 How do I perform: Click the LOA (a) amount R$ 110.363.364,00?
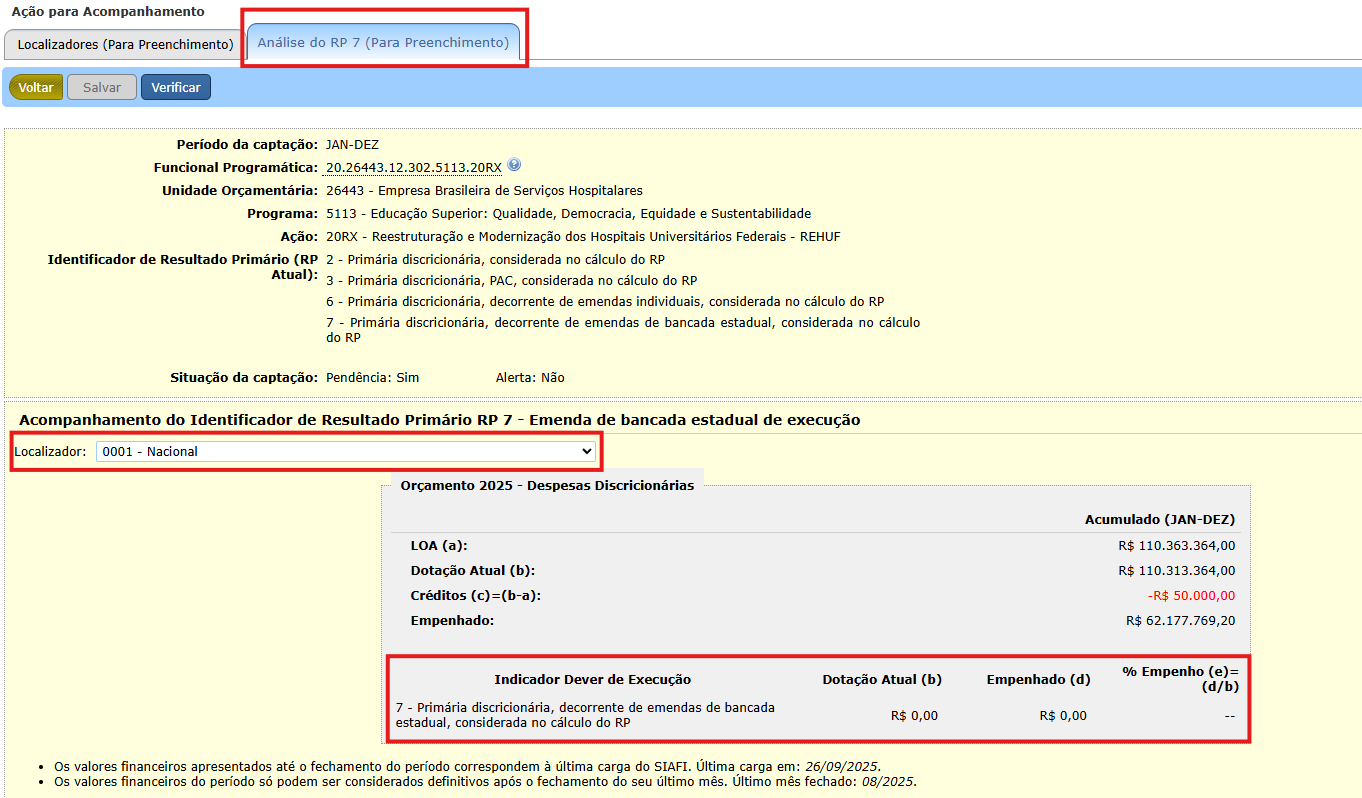point(1176,546)
